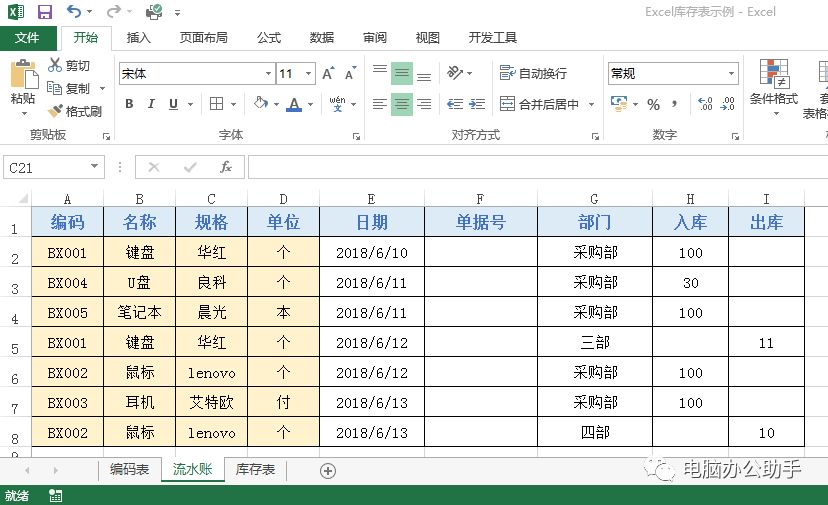
Task: Open the Customize Quick Access Toolbar dropdown
Action: coord(177,12)
